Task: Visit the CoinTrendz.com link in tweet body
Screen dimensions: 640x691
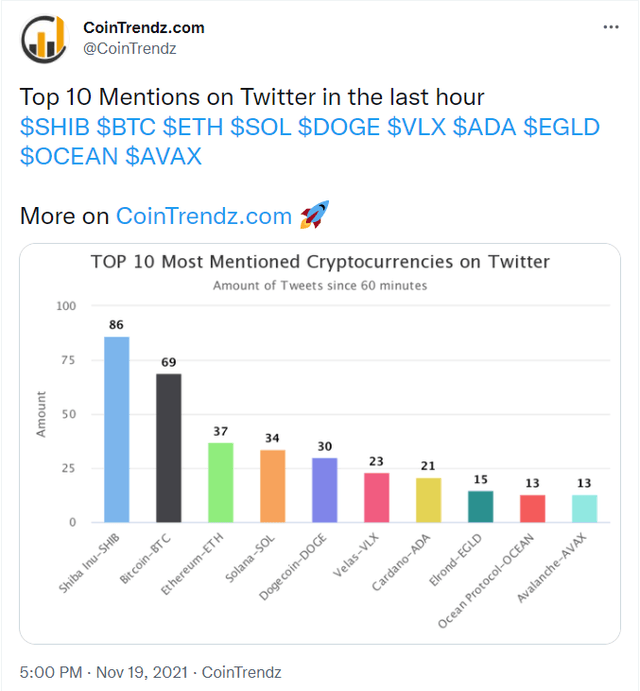Action: click(x=204, y=215)
